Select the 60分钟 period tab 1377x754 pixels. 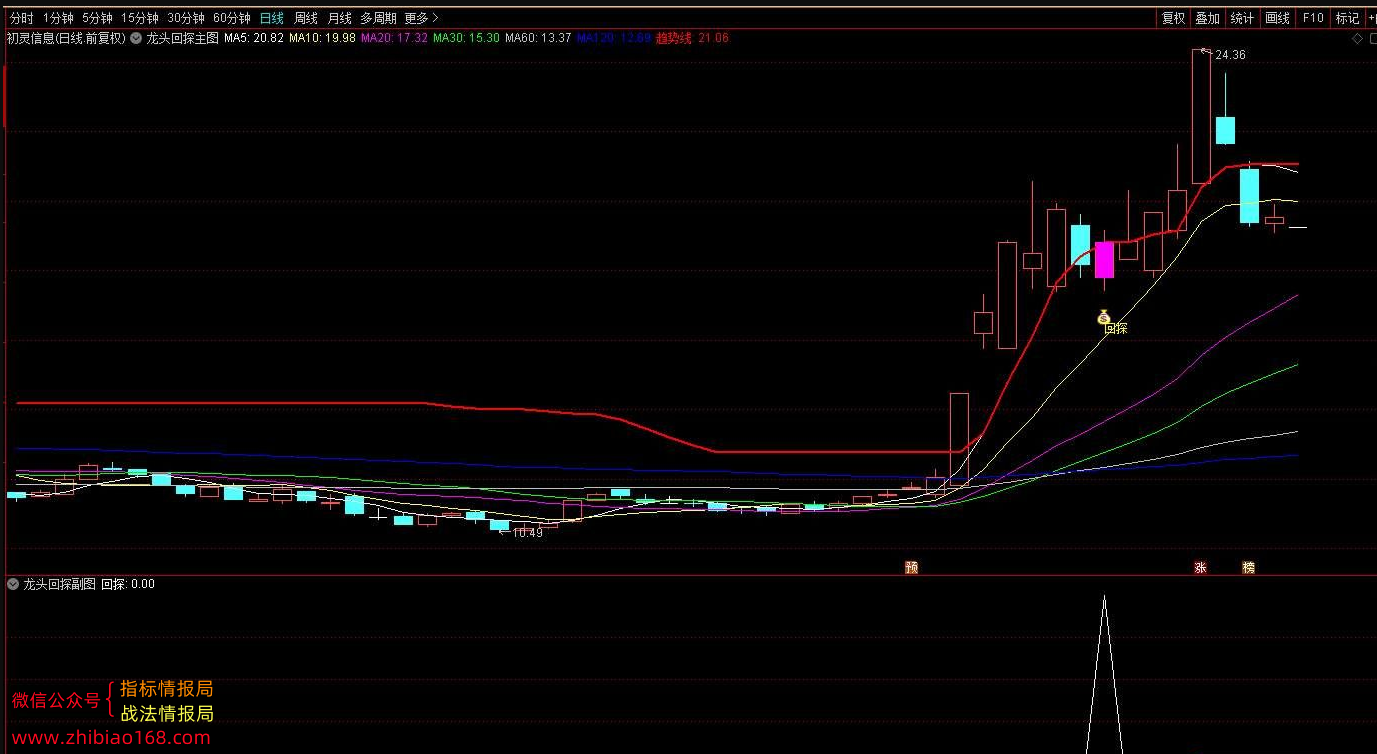tap(232, 18)
